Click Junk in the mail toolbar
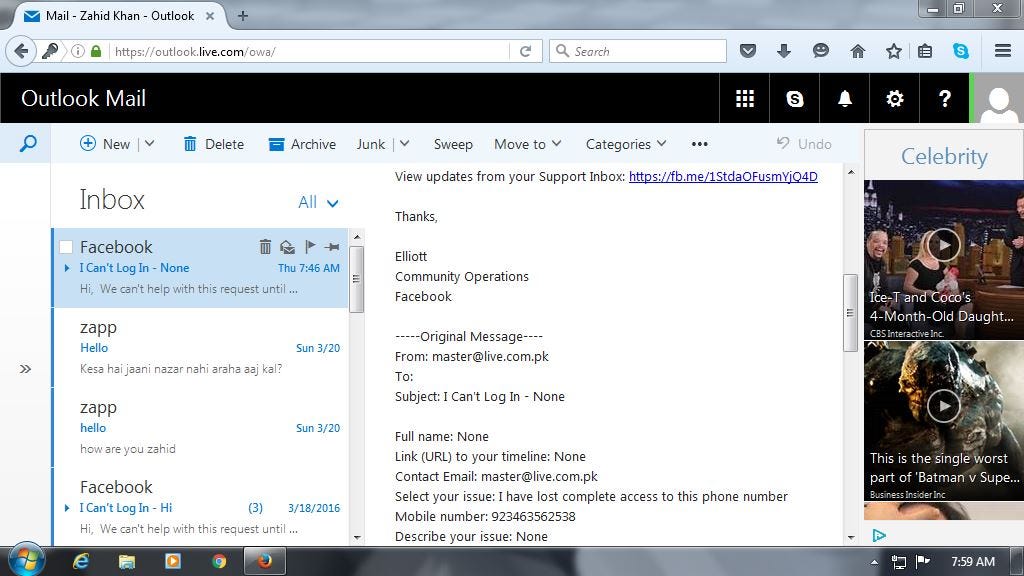This screenshot has height=576, width=1024. (x=370, y=144)
